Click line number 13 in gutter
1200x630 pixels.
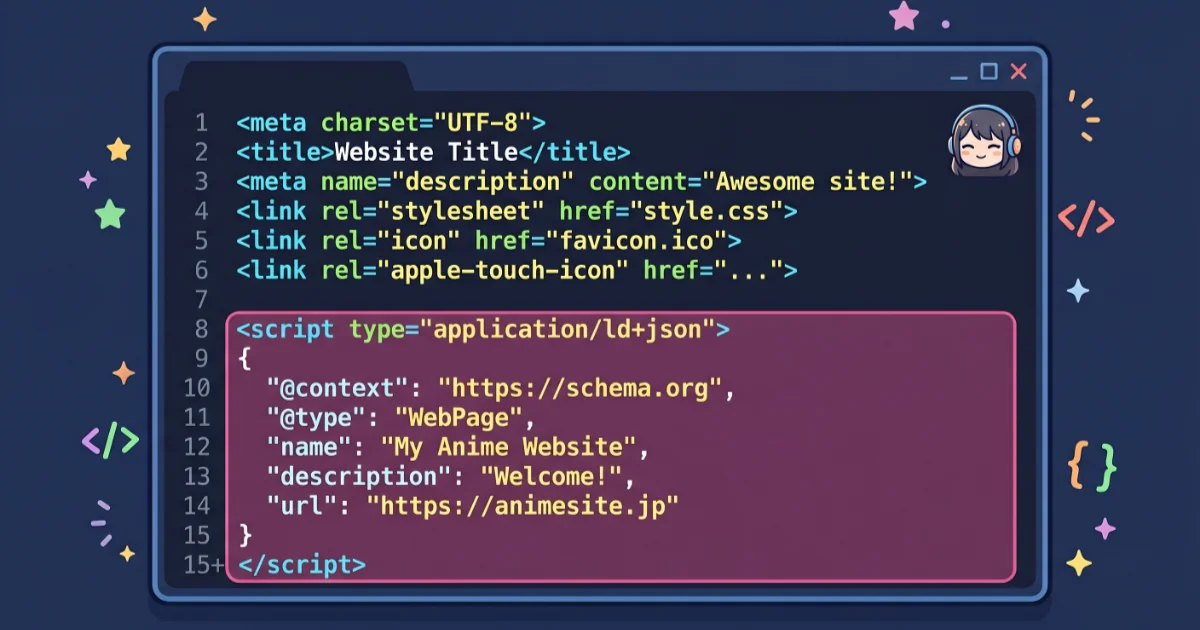coord(197,476)
